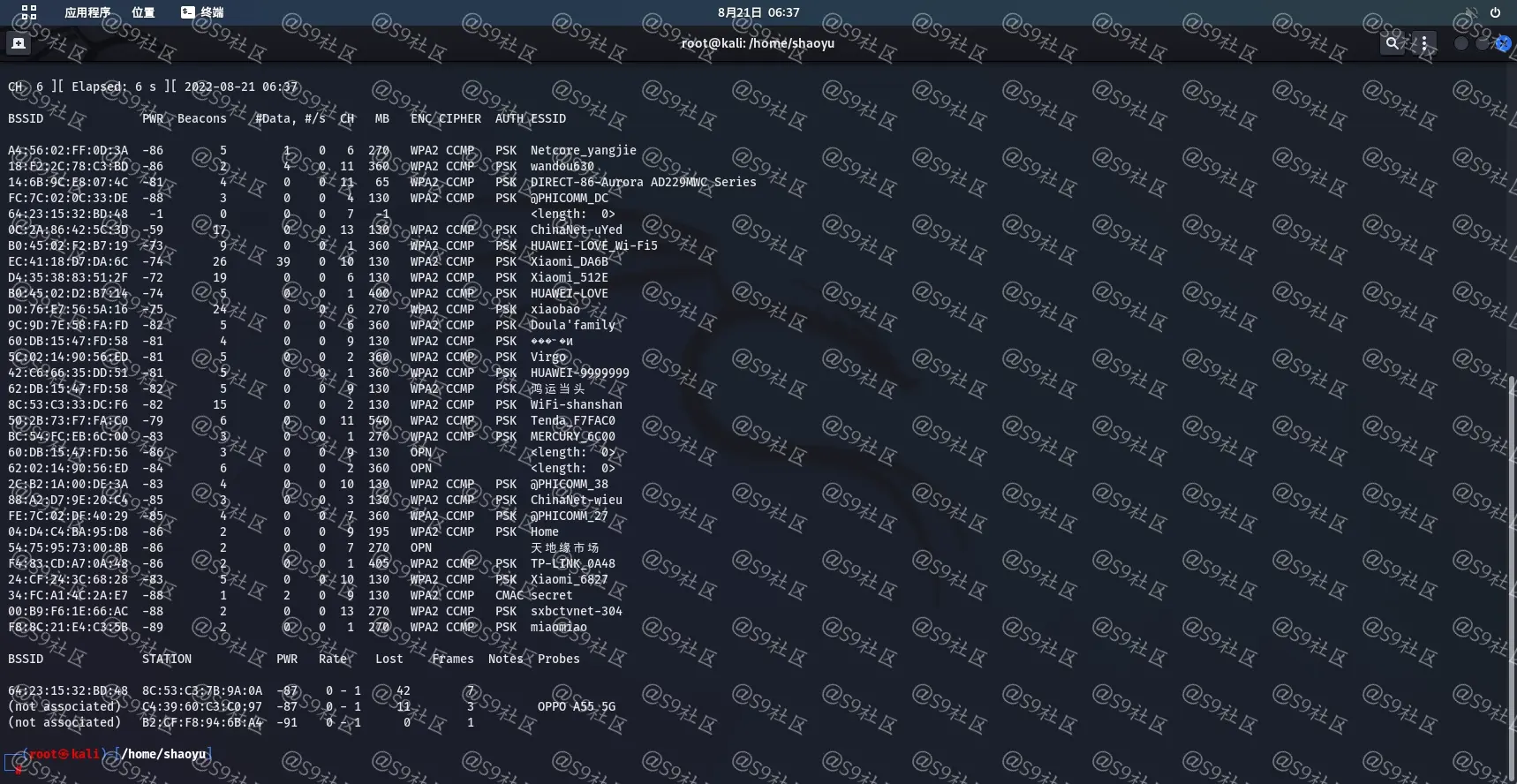Image resolution: width=1517 pixels, height=784 pixels.
Task: Click ESSID miaomiao
Action: pos(558,627)
